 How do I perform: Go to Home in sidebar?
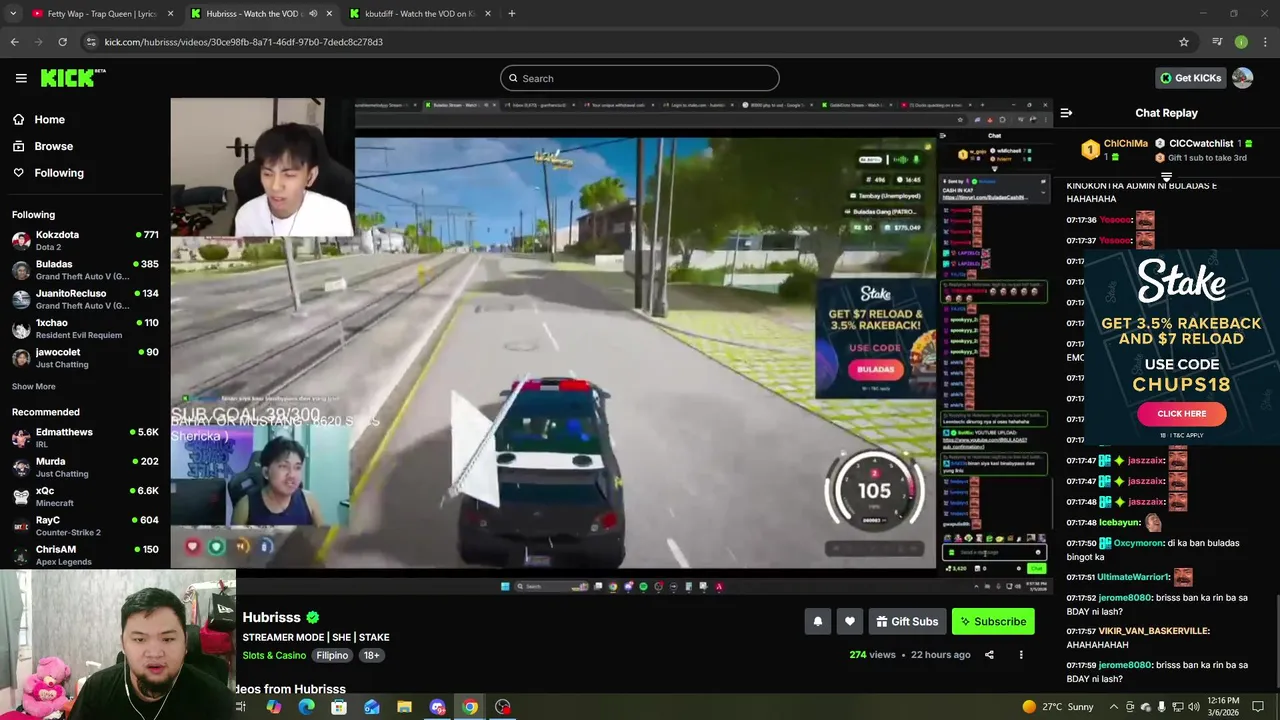49,119
